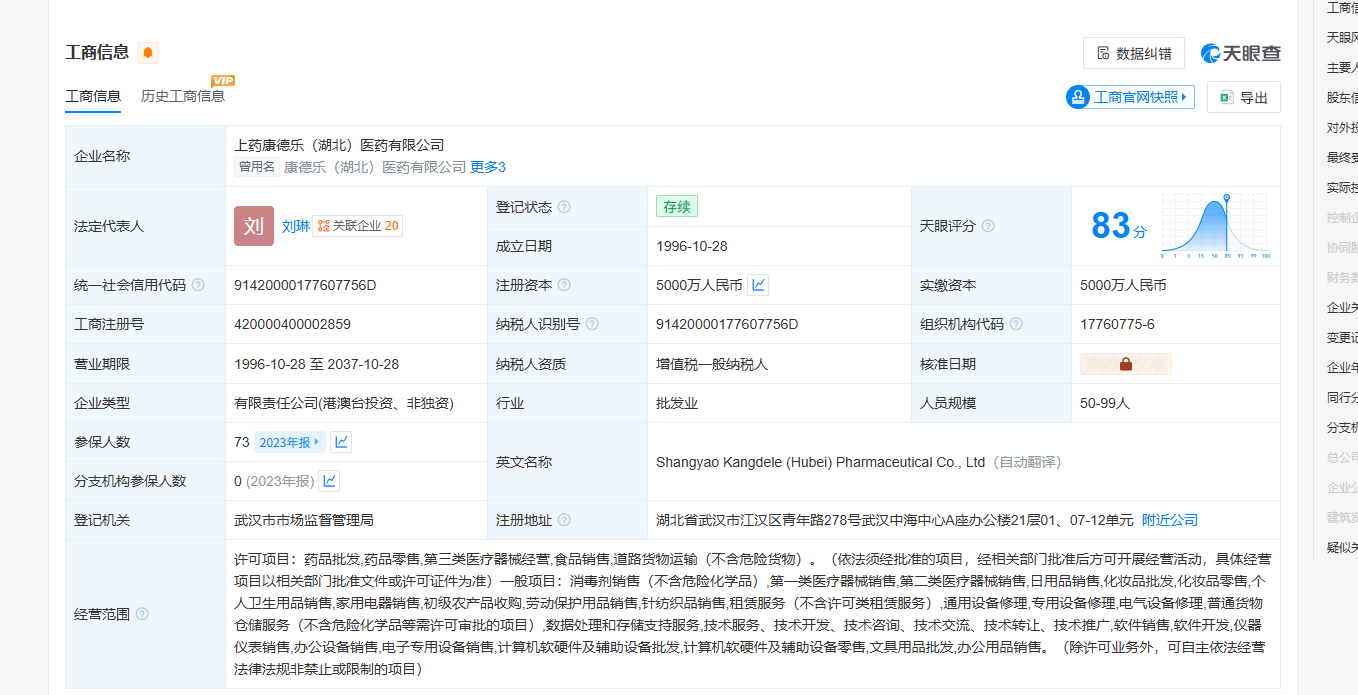Image resolution: width=1358 pixels, height=695 pixels.
Task: Open the 参保人数 trend chart icon
Action: click(x=341, y=442)
